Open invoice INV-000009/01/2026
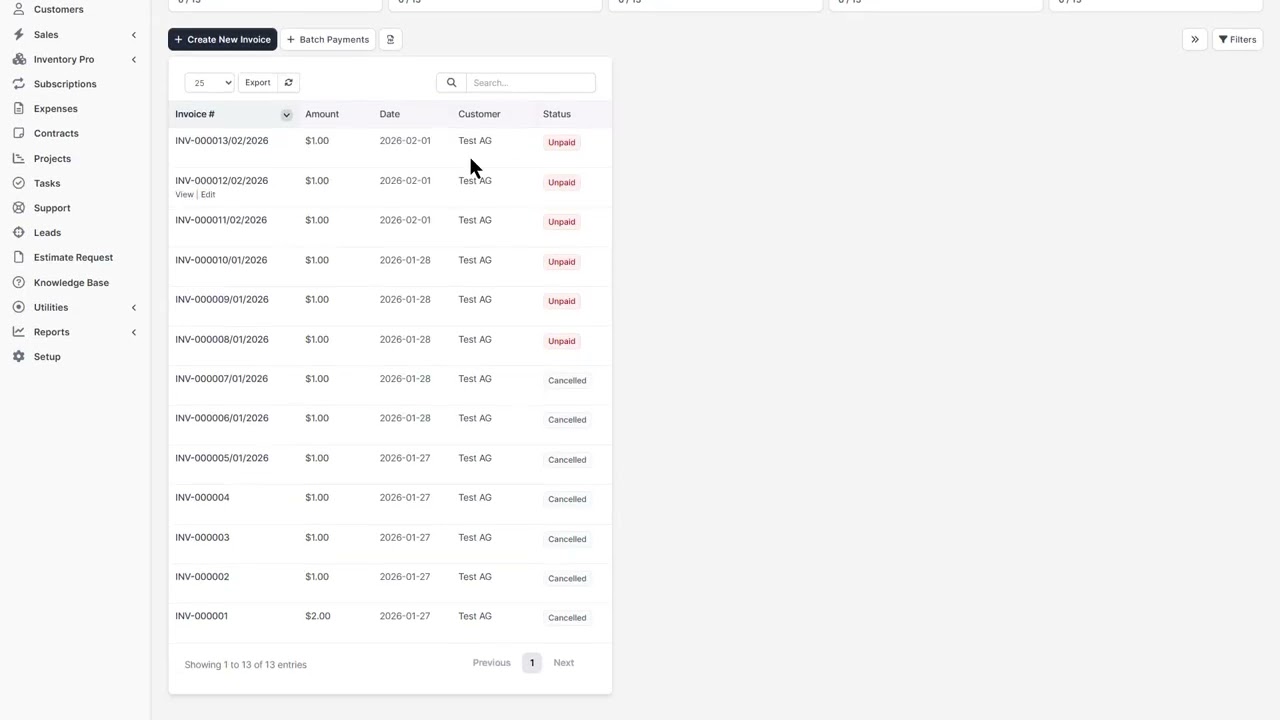The width and height of the screenshot is (1280, 720). [222, 299]
